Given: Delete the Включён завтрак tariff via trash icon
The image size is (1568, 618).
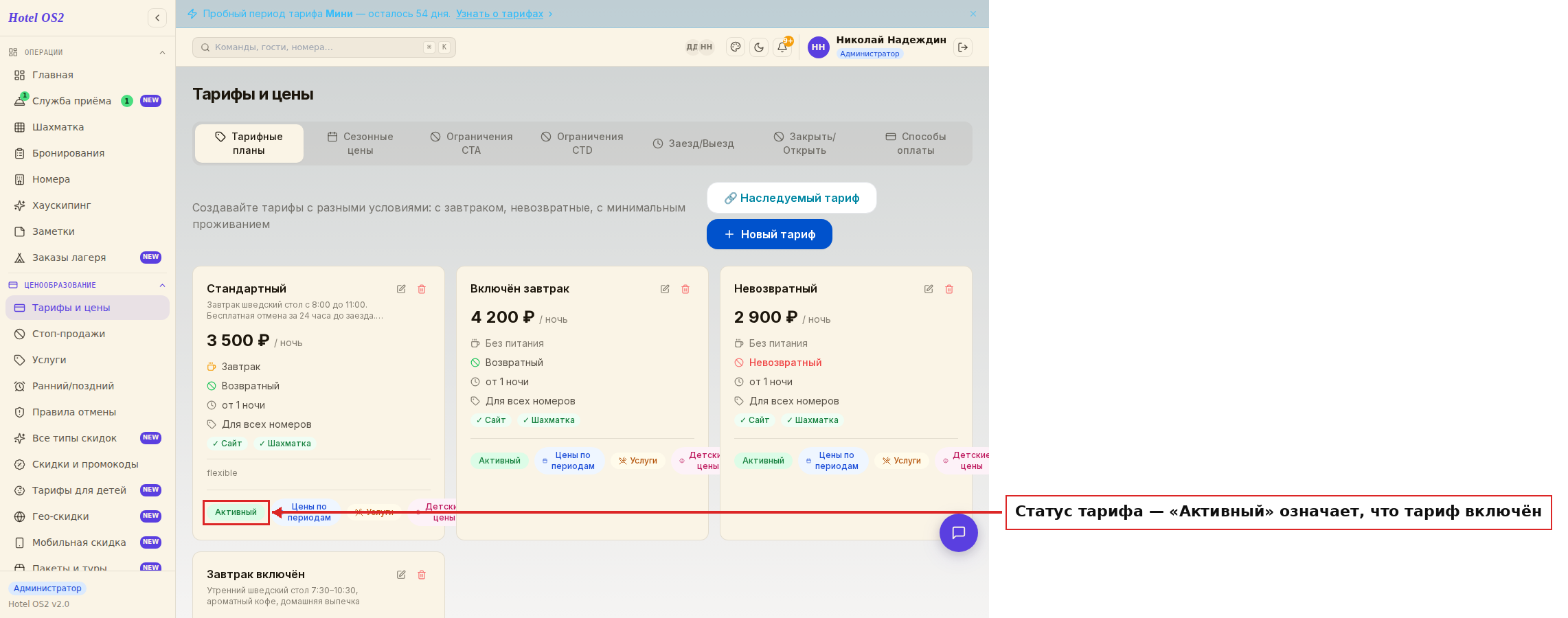Looking at the screenshot, I should tap(685, 289).
